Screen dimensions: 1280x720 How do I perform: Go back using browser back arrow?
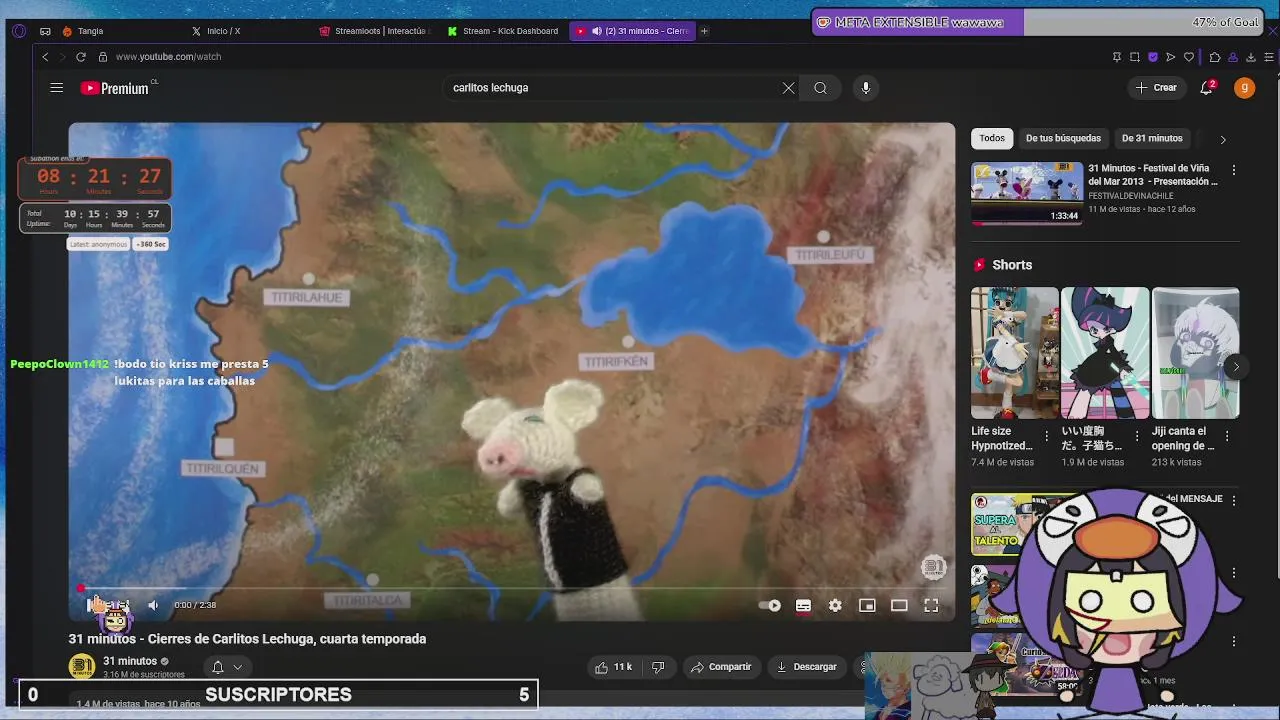click(45, 57)
